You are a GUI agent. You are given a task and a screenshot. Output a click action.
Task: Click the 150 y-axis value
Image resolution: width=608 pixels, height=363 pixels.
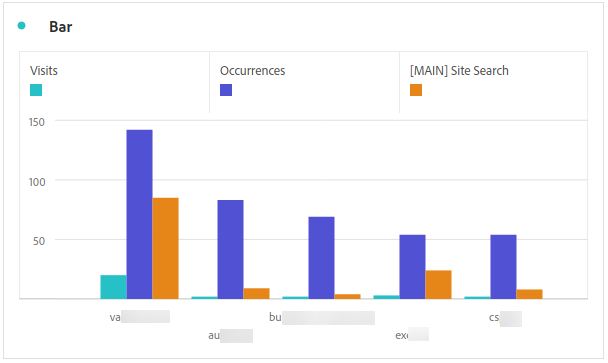point(37,122)
